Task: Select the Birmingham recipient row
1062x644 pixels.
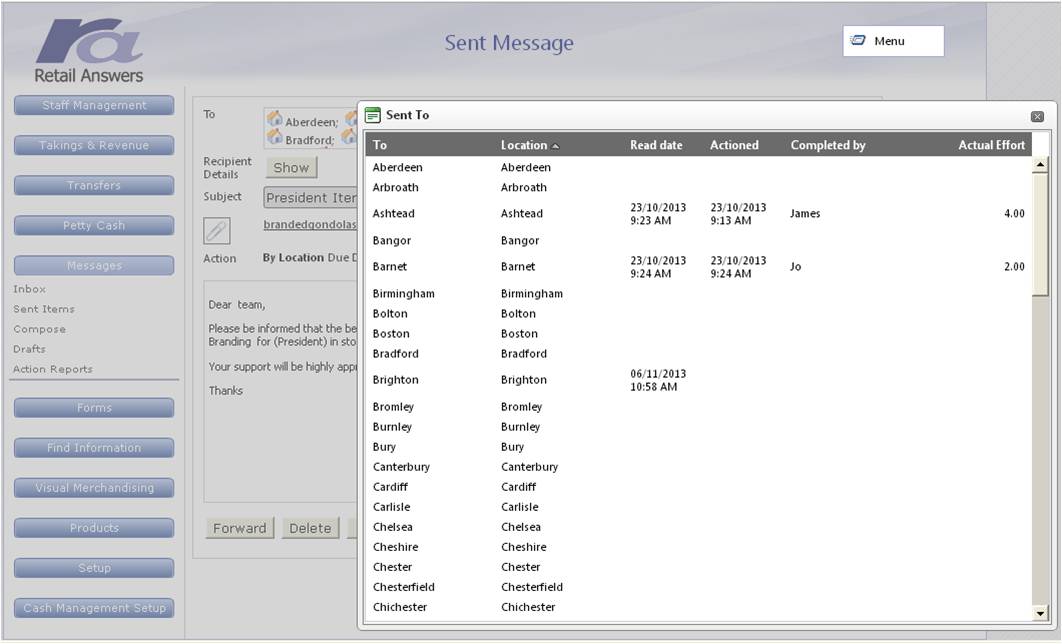Action: click(x=698, y=294)
